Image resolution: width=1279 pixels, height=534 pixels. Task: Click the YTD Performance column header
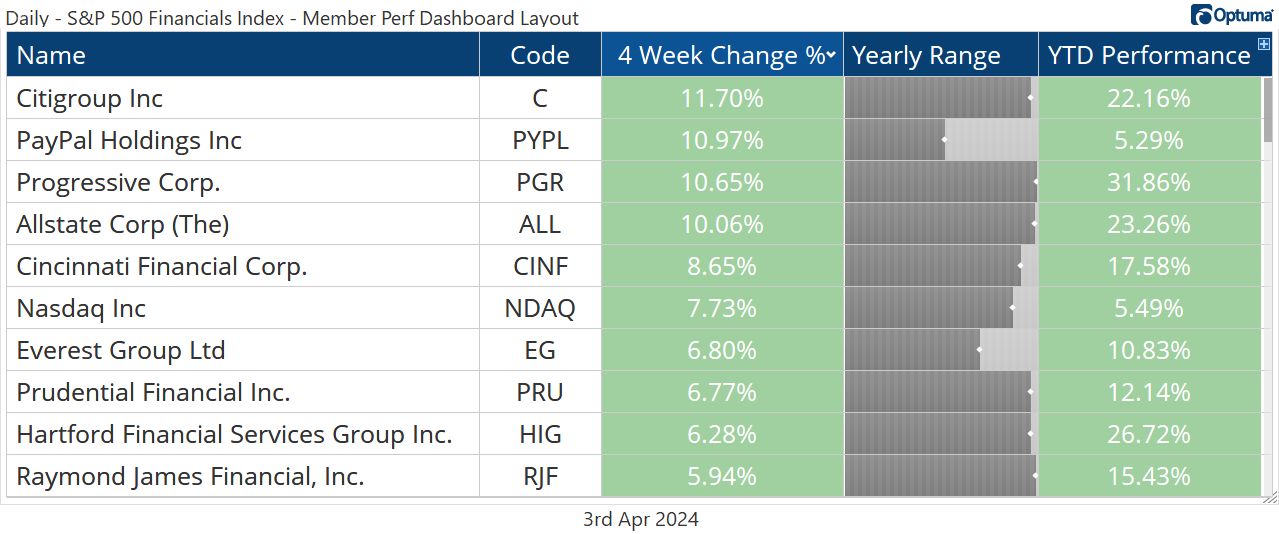pyautogui.click(x=1148, y=56)
